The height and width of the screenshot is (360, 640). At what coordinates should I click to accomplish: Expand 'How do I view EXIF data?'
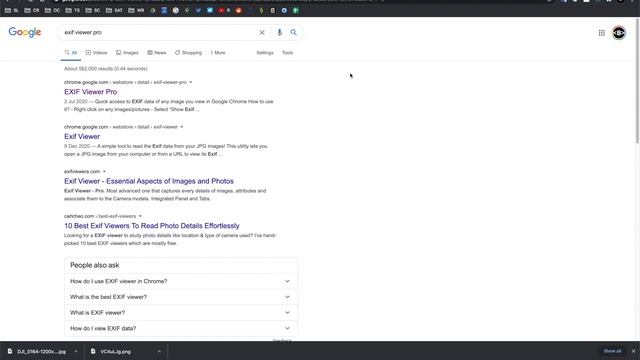tap(180, 328)
